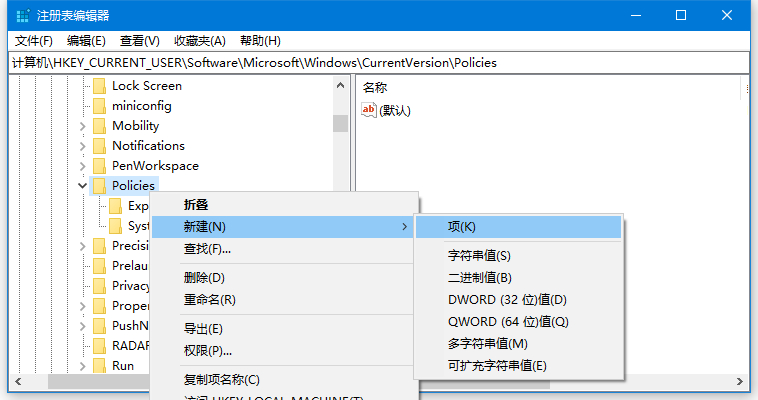Click the Exp subkey folder icon
Viewport: 758px width, 400px height.
click(116, 206)
